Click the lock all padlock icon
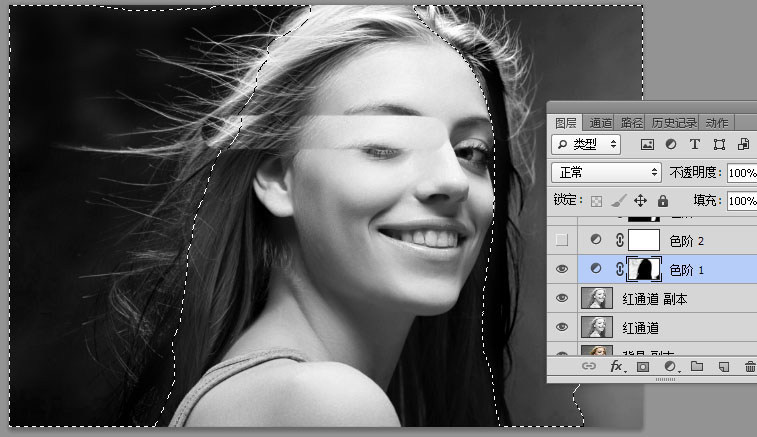 click(662, 201)
